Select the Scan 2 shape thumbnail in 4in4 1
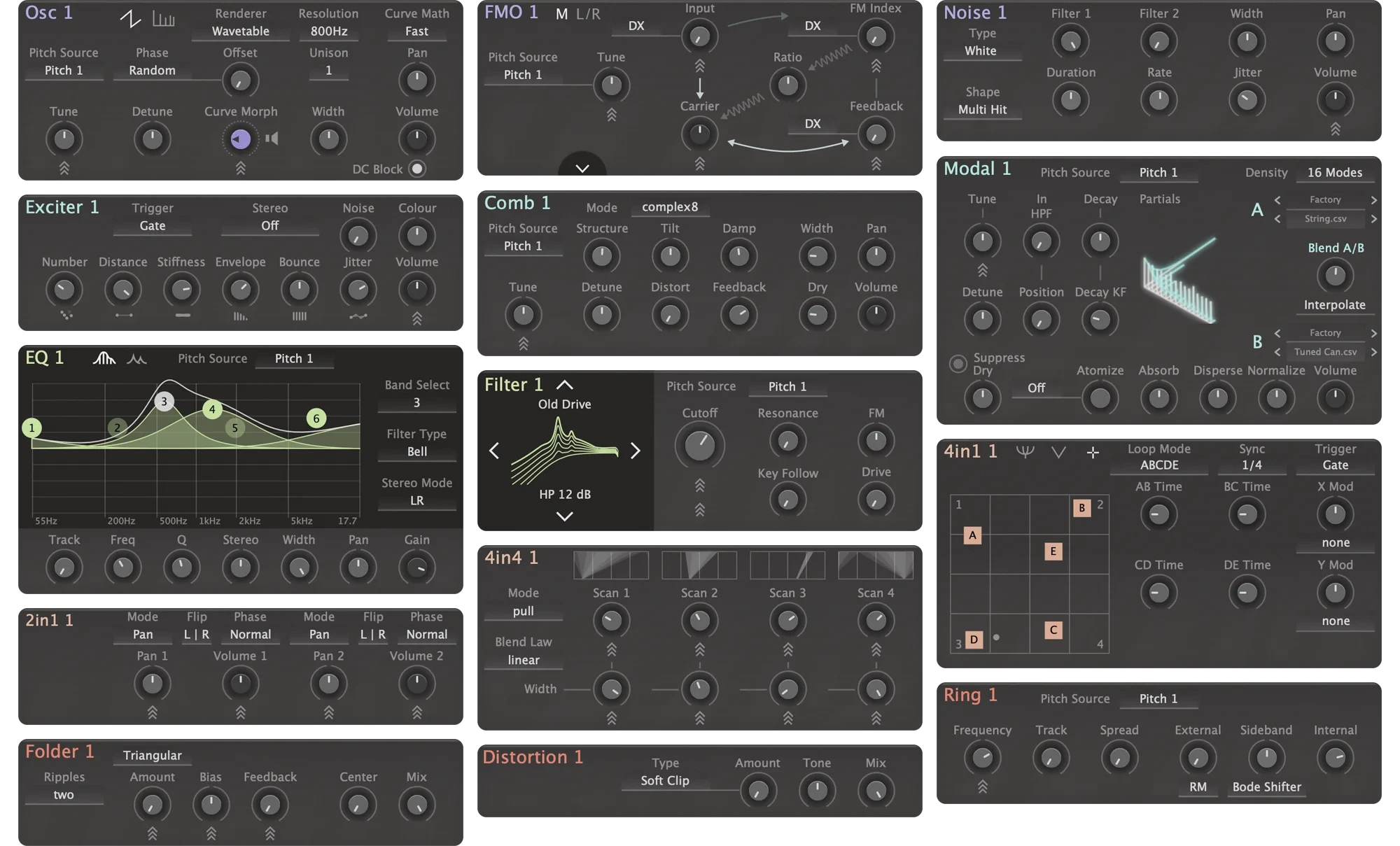This screenshot has width=1400, height=846. click(x=699, y=565)
